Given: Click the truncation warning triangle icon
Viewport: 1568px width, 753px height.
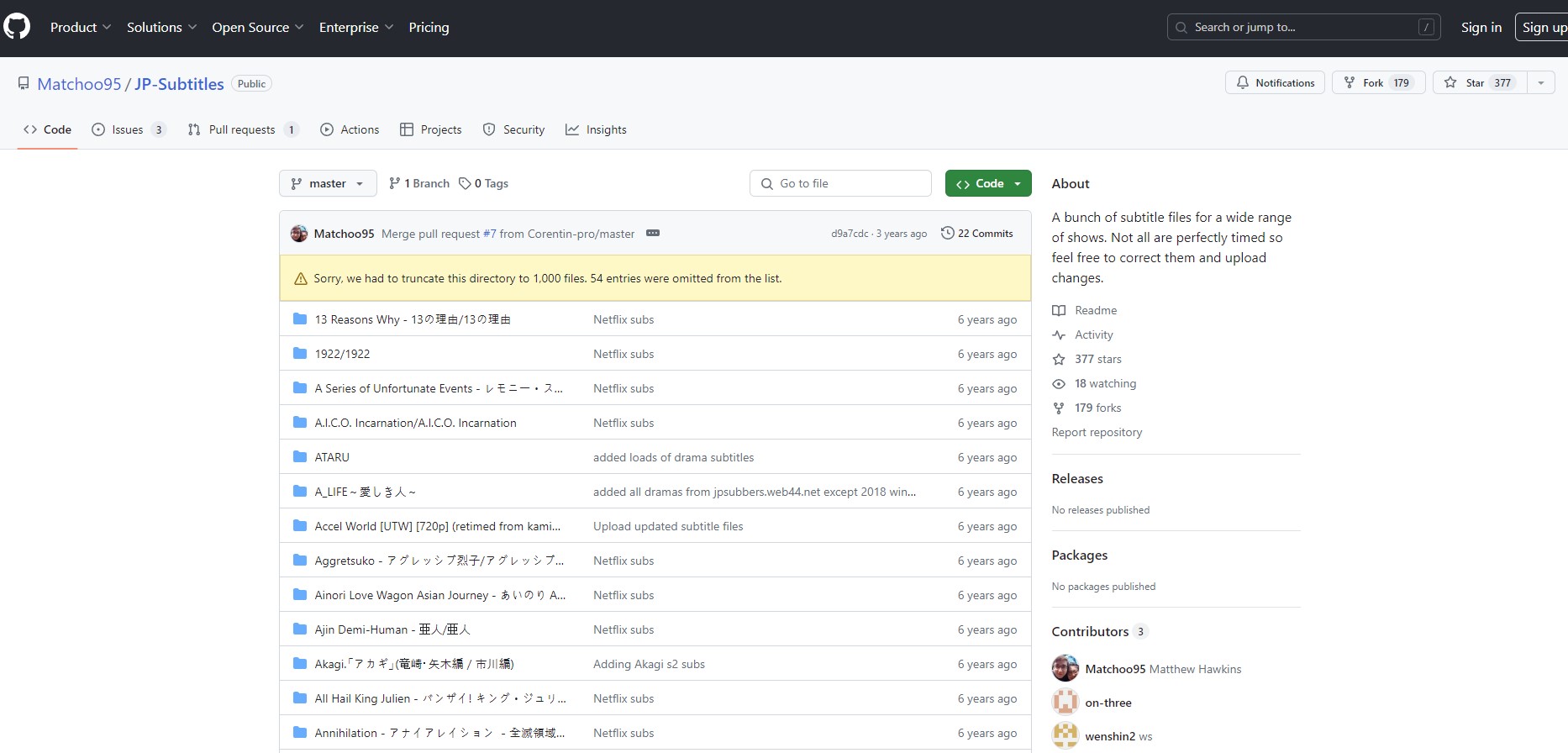Looking at the screenshot, I should [300, 278].
